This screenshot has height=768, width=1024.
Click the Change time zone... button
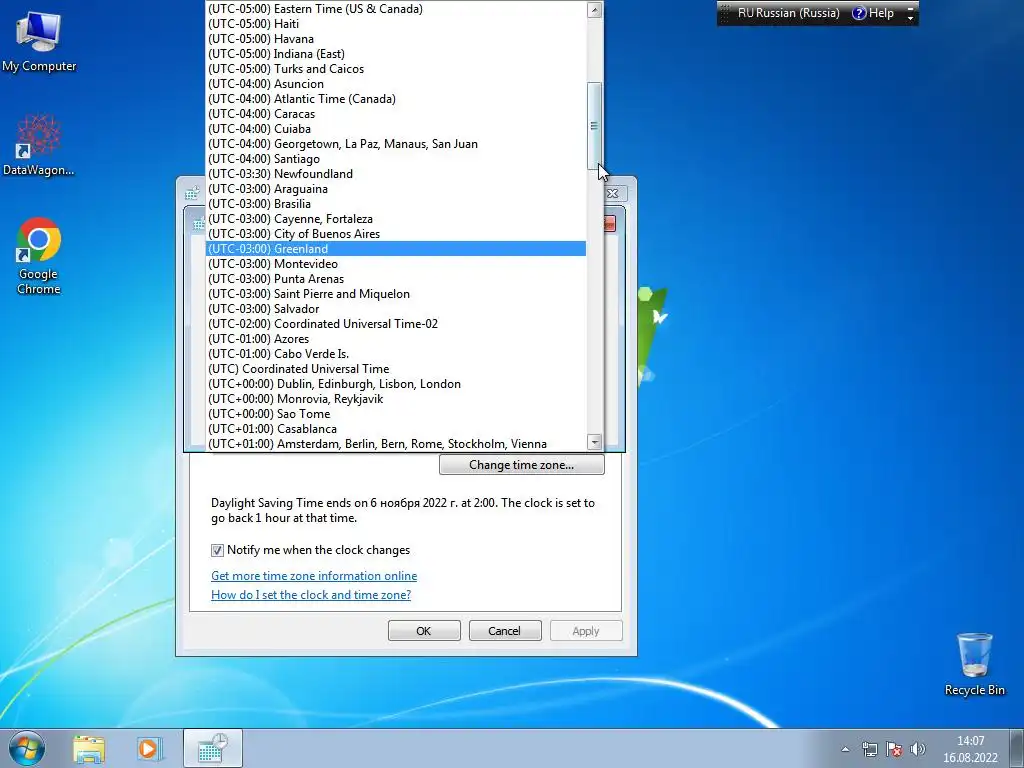click(522, 465)
